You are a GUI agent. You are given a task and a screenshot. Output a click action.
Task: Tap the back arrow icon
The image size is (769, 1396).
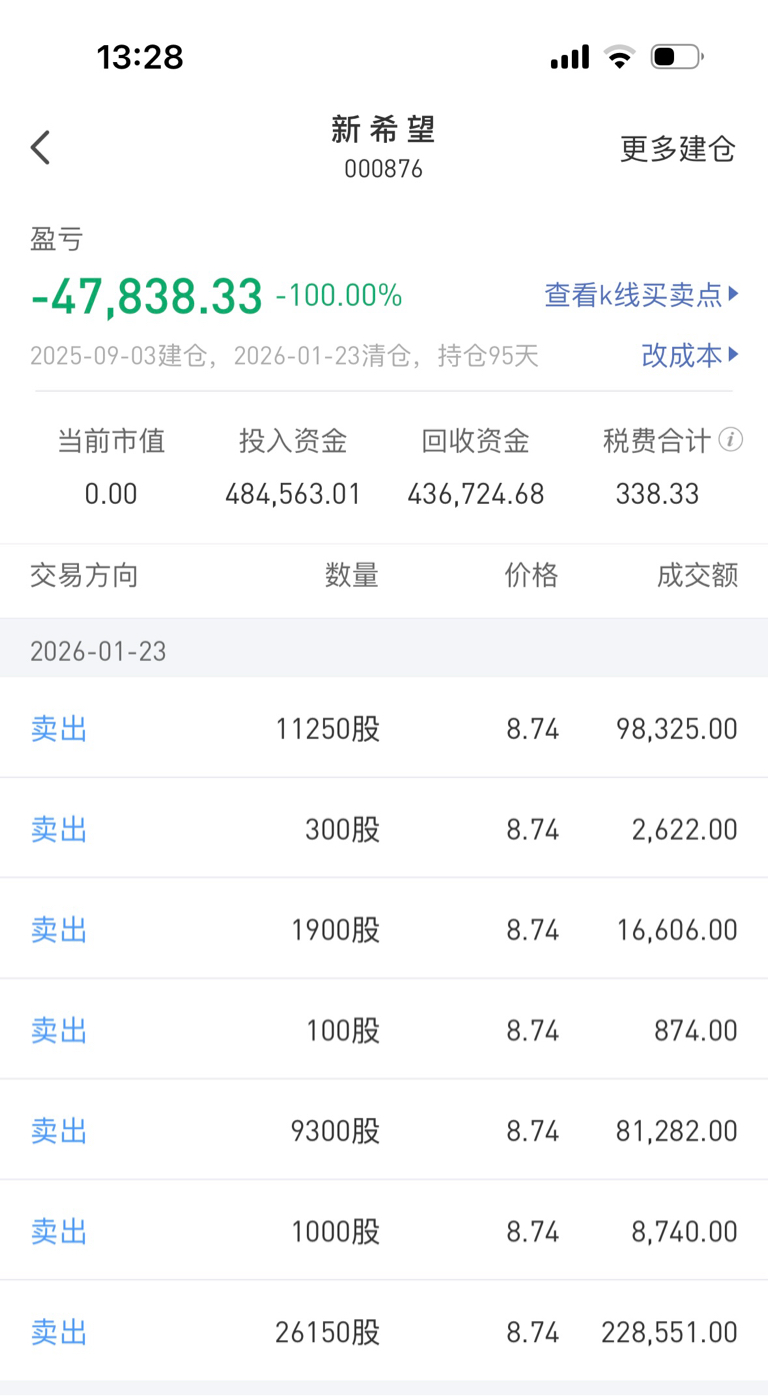pyautogui.click(x=40, y=148)
